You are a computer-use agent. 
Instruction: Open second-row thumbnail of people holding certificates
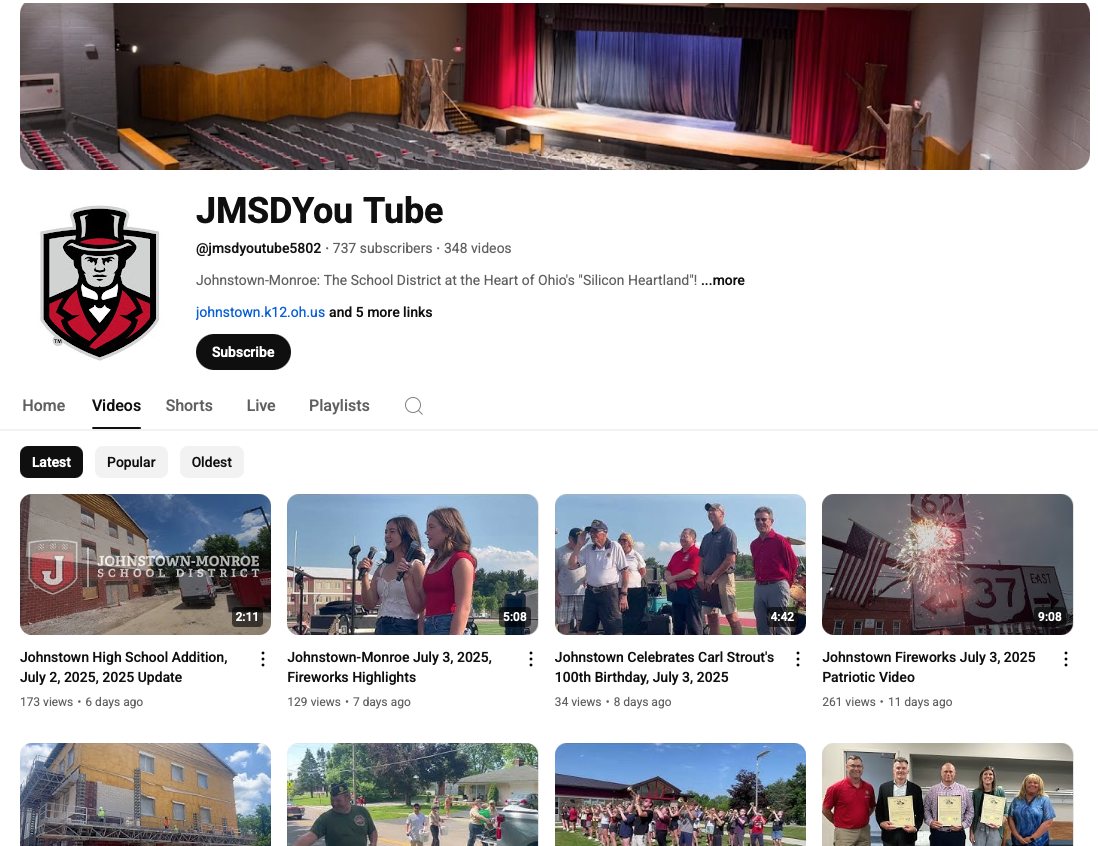coord(947,794)
